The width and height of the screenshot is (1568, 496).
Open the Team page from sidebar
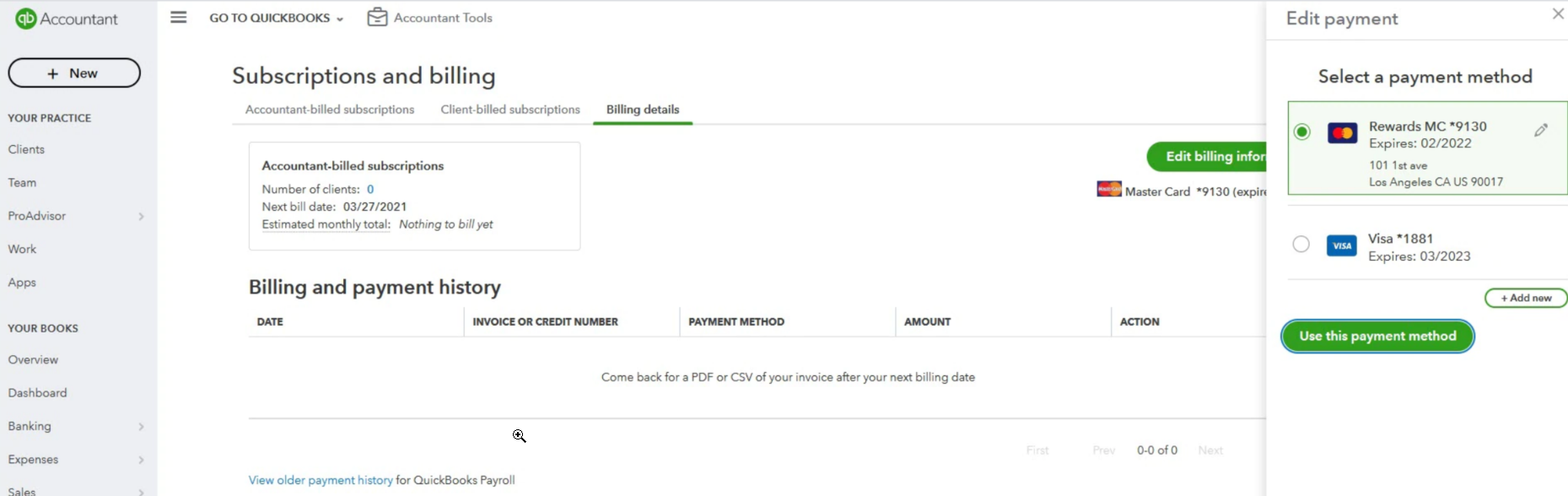coord(22,182)
